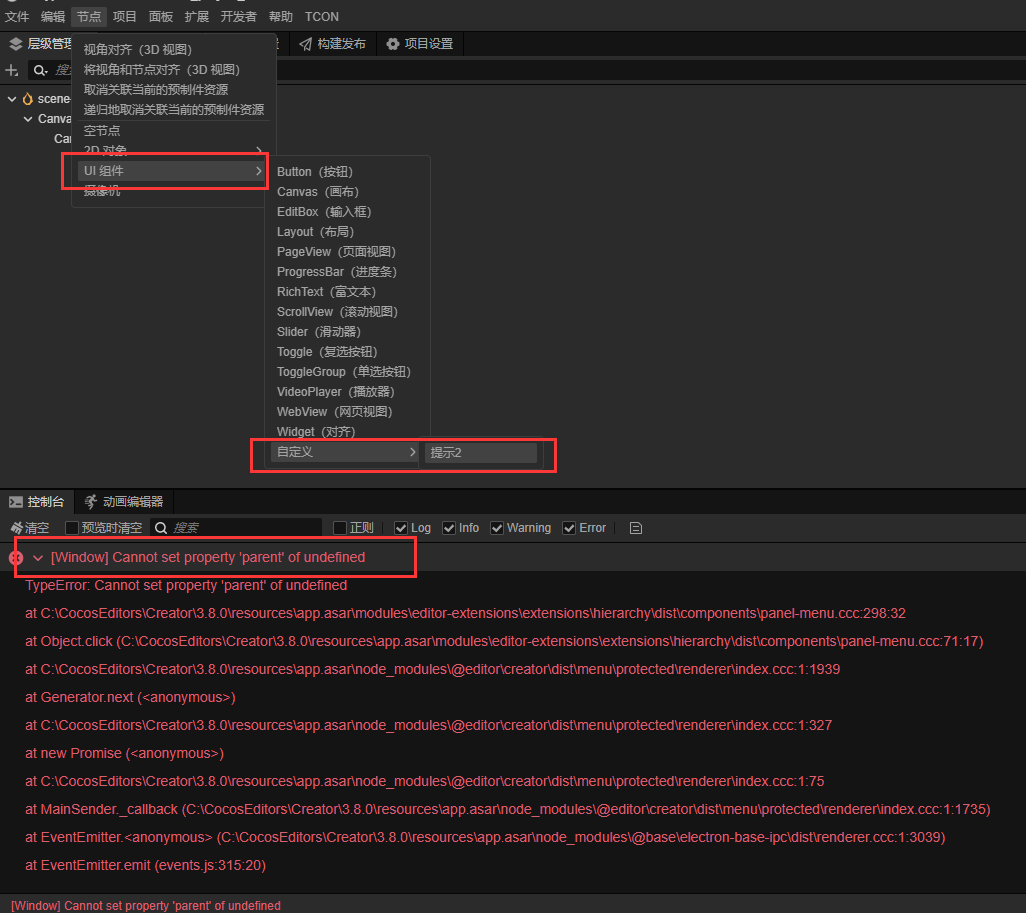
Task: Collapse the Canvas tree node
Action: click(x=27, y=119)
